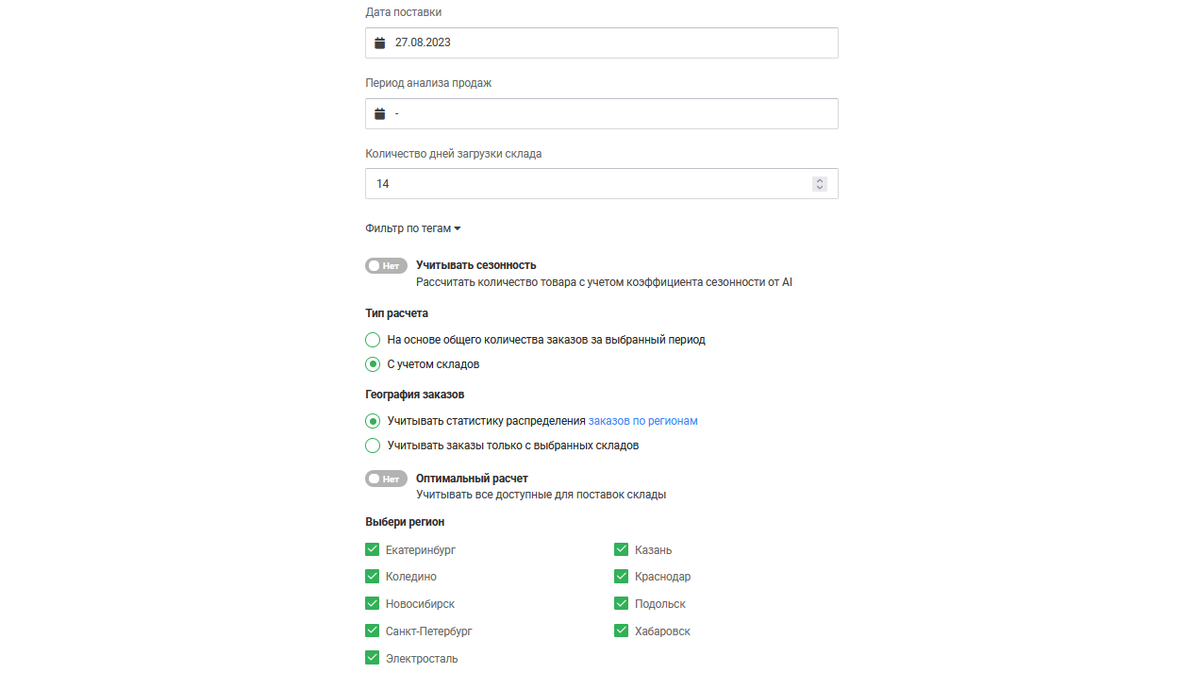
Task: Enable the "Оптимальный расчет" switch
Action: [386, 479]
